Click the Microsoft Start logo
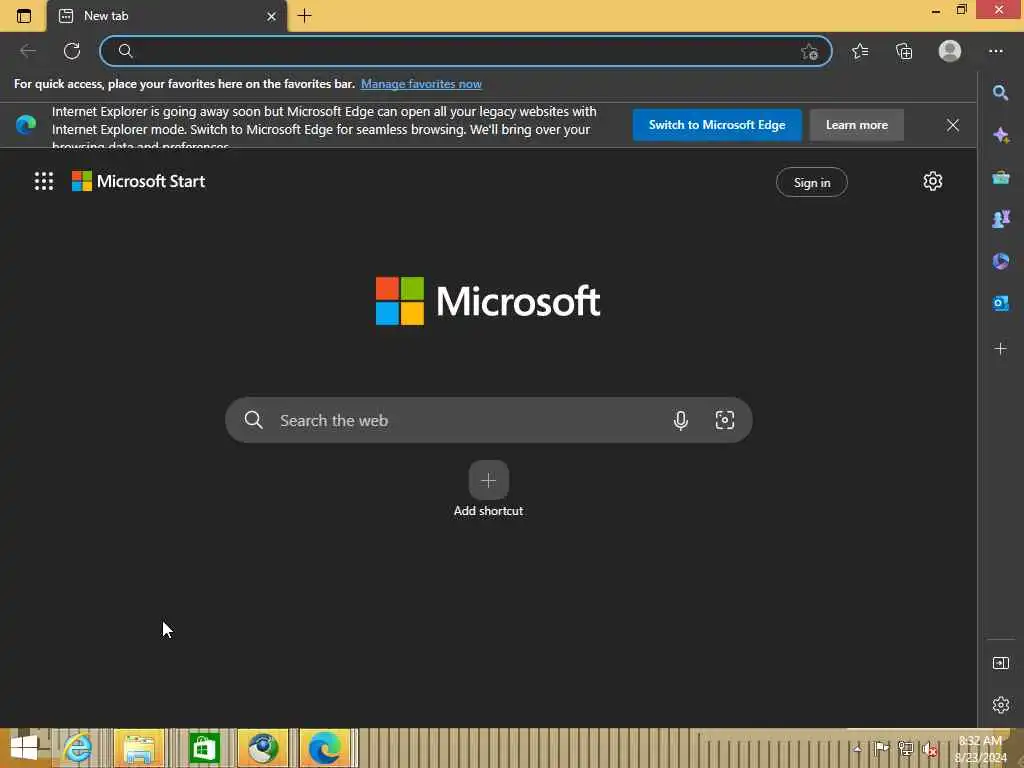This screenshot has height=768, width=1024. tap(138, 181)
